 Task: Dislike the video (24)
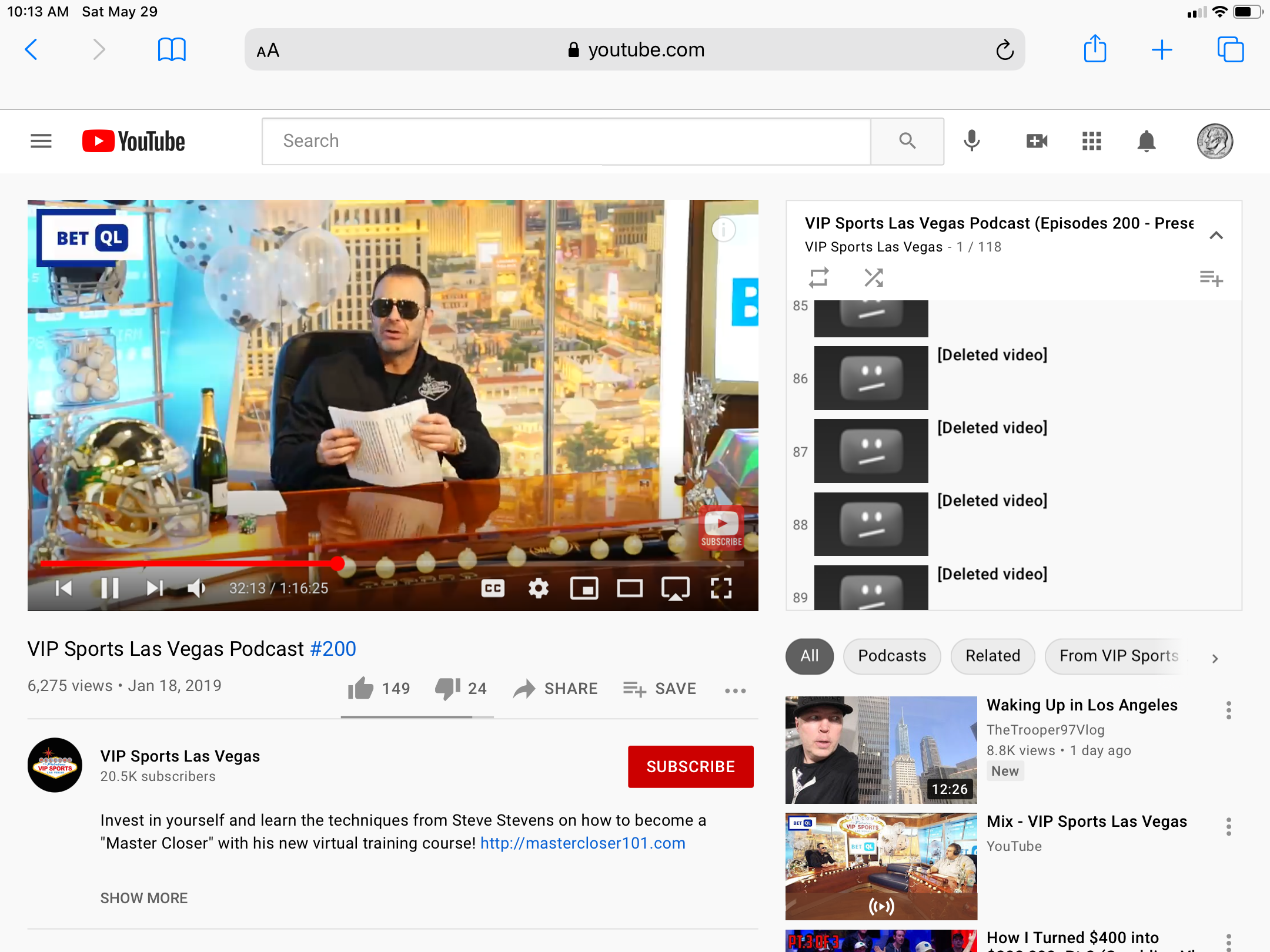[x=461, y=689]
